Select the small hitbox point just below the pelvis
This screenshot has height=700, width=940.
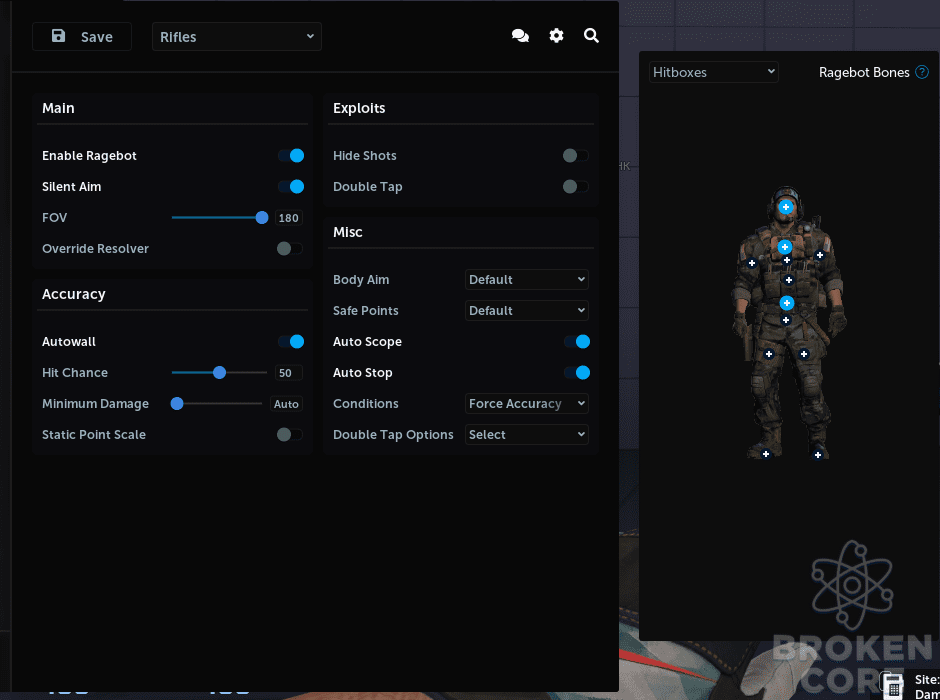click(x=786, y=320)
